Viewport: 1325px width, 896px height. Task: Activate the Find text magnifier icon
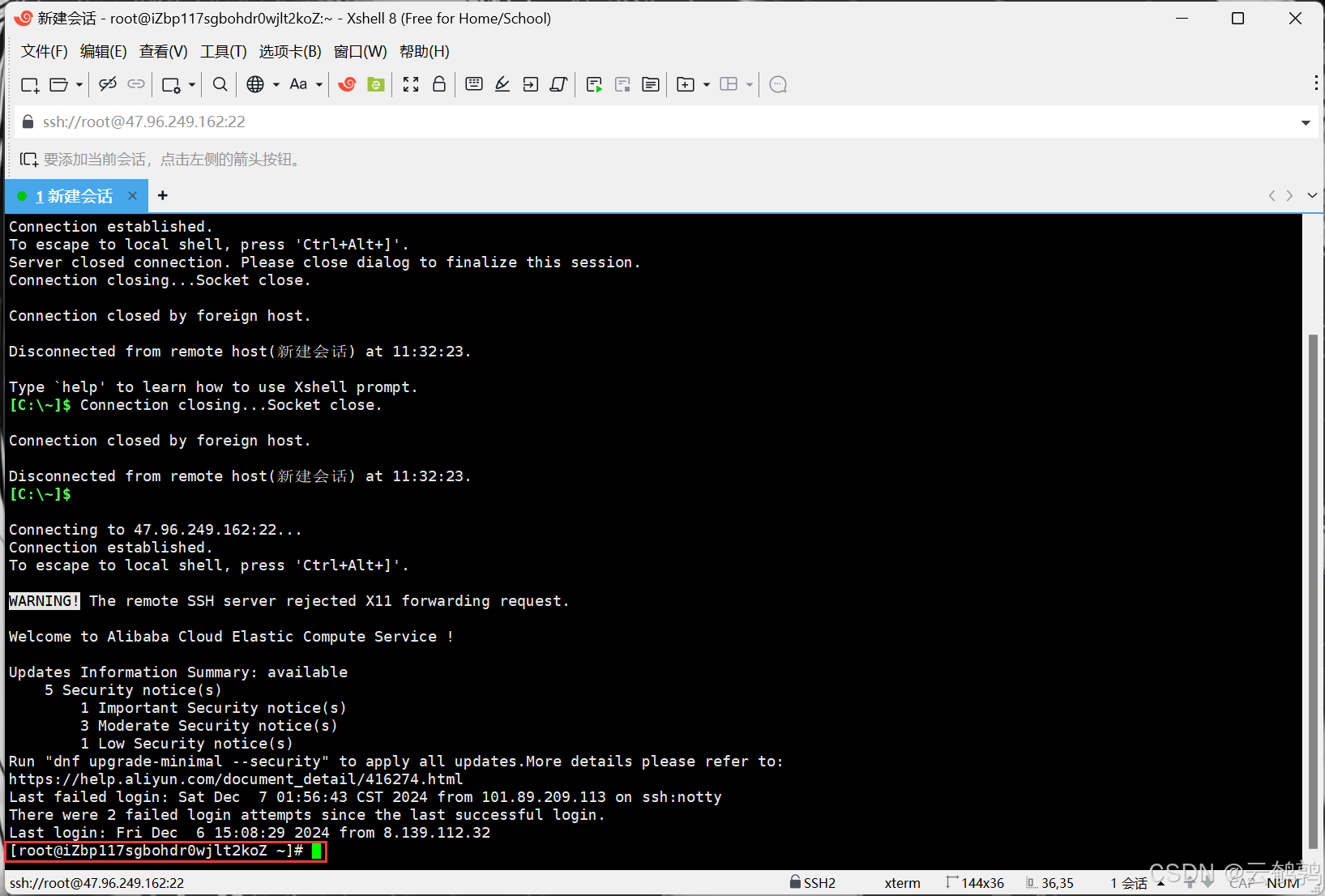coord(219,84)
